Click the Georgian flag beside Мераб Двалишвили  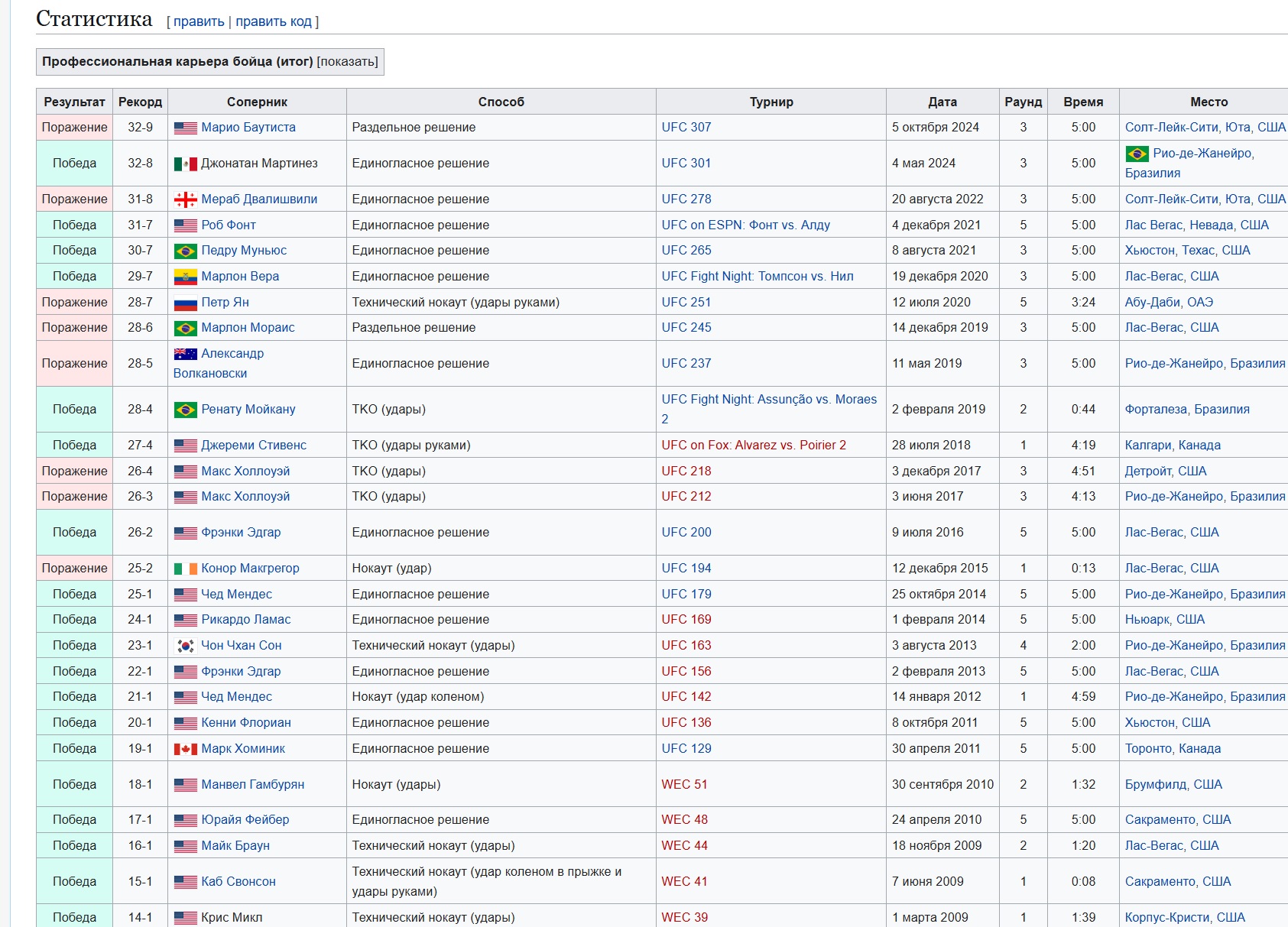(x=186, y=199)
